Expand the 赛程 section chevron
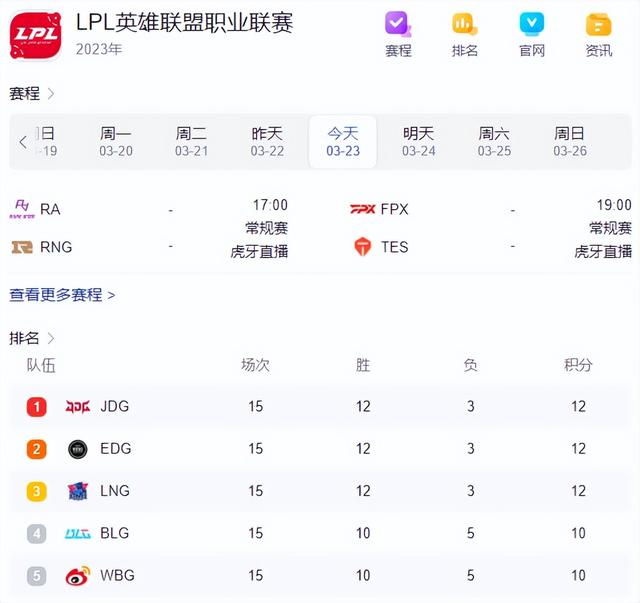 (x=51, y=93)
